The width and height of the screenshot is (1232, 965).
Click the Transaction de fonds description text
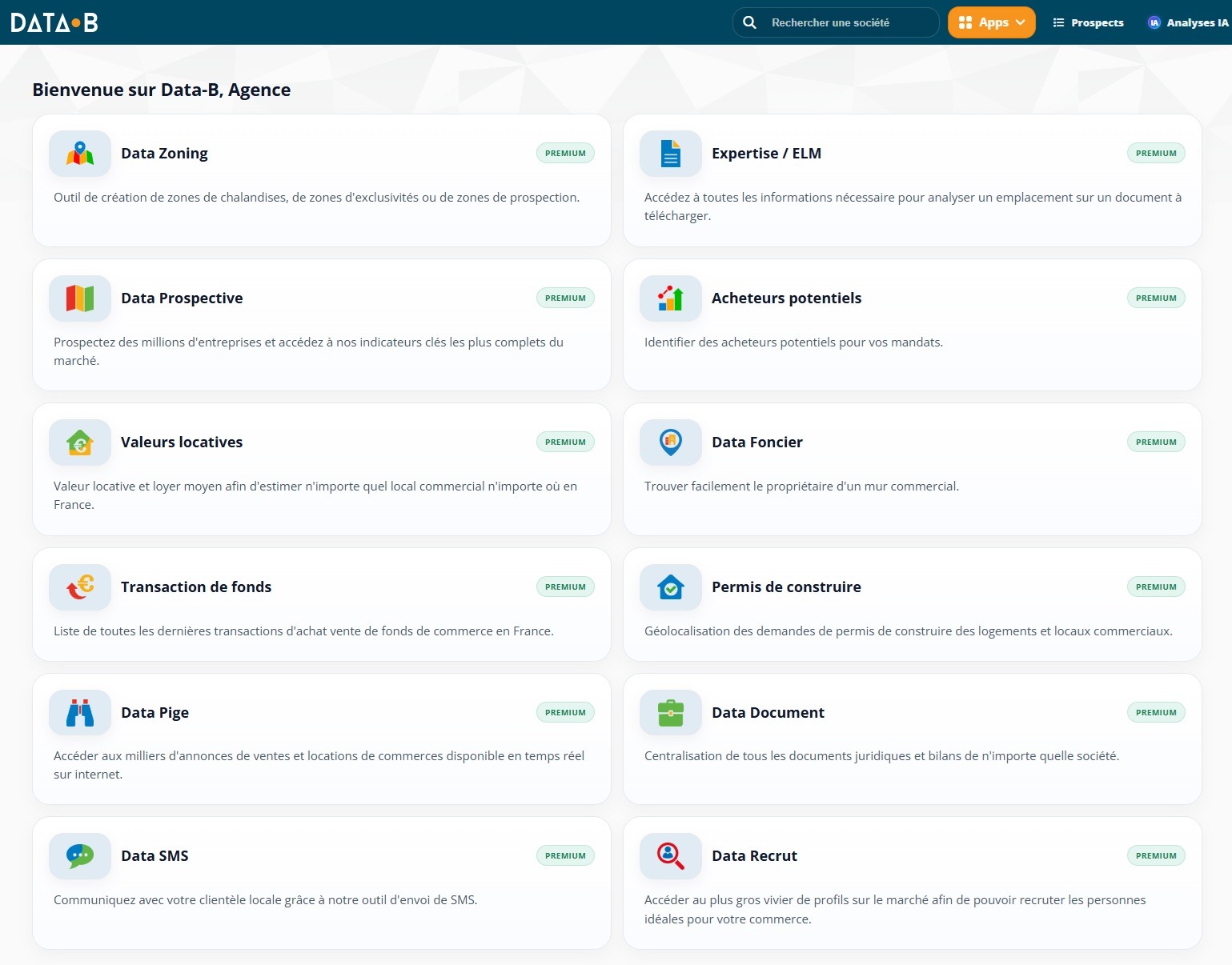tap(303, 631)
